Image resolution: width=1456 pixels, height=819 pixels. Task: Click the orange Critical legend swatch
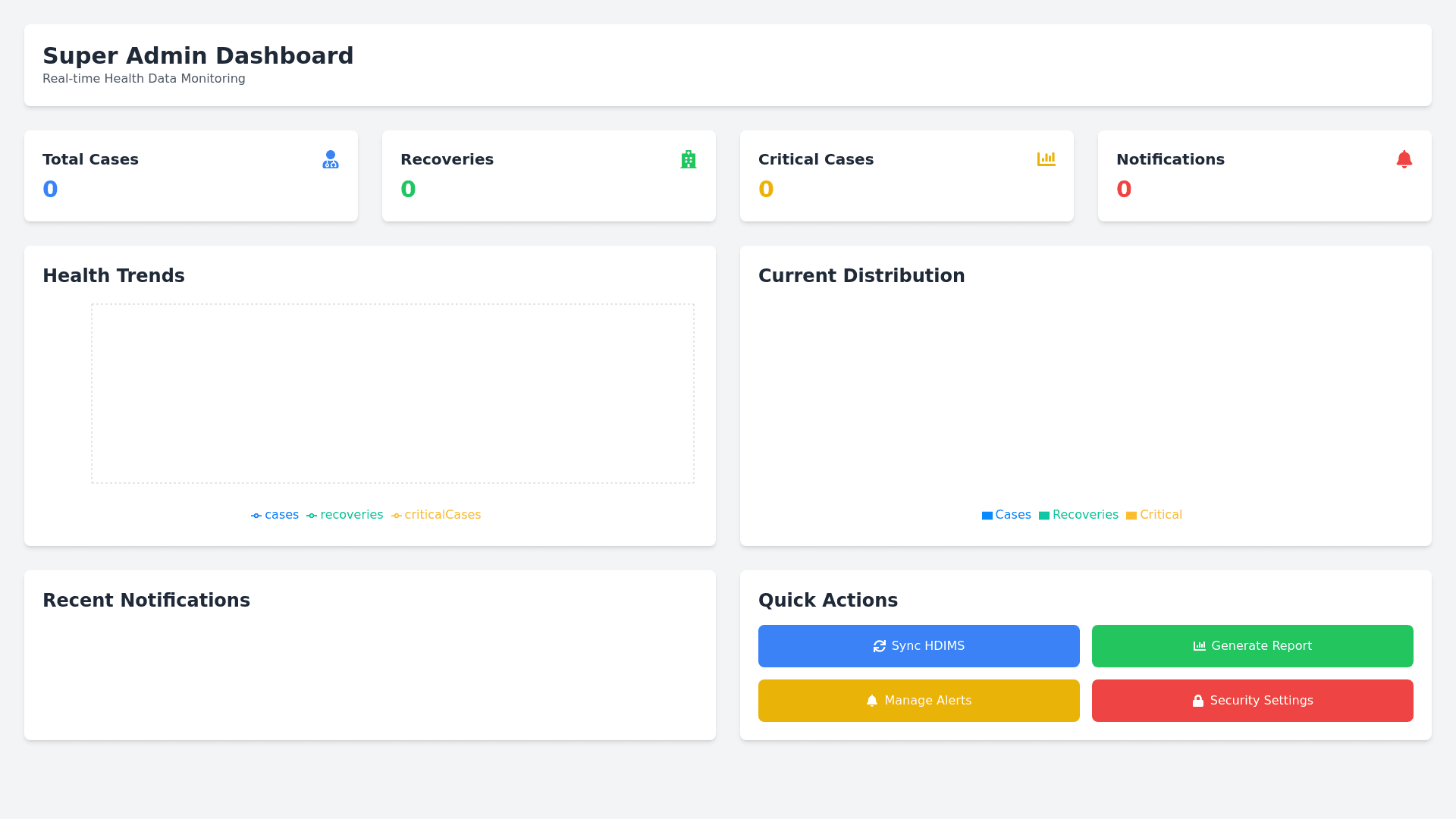pyautogui.click(x=1131, y=516)
